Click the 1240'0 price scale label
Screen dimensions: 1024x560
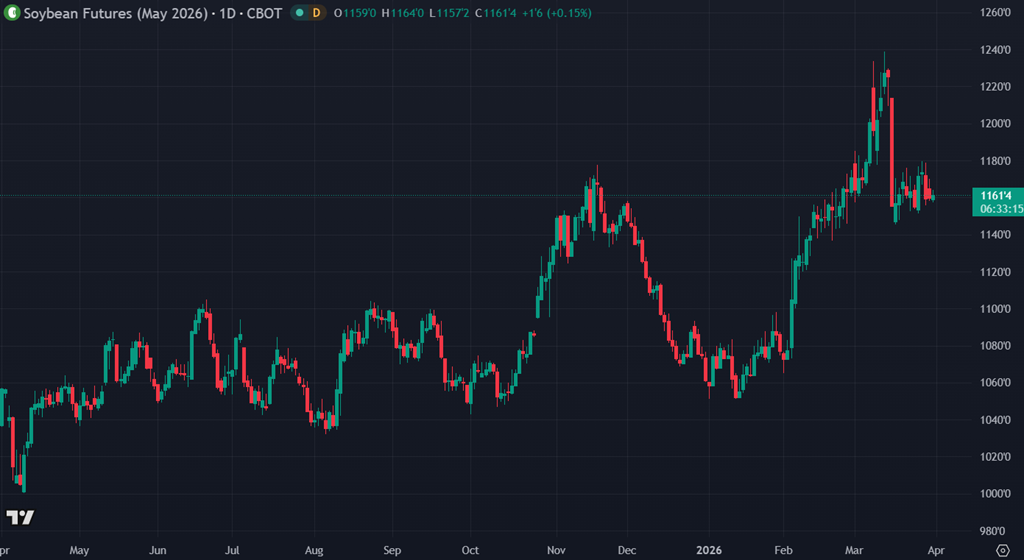pos(995,50)
